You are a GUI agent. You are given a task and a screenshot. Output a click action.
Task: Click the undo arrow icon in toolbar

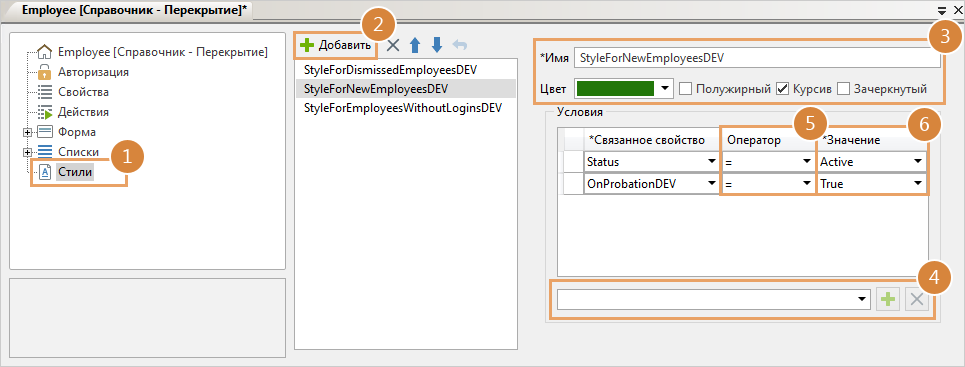coord(459,44)
